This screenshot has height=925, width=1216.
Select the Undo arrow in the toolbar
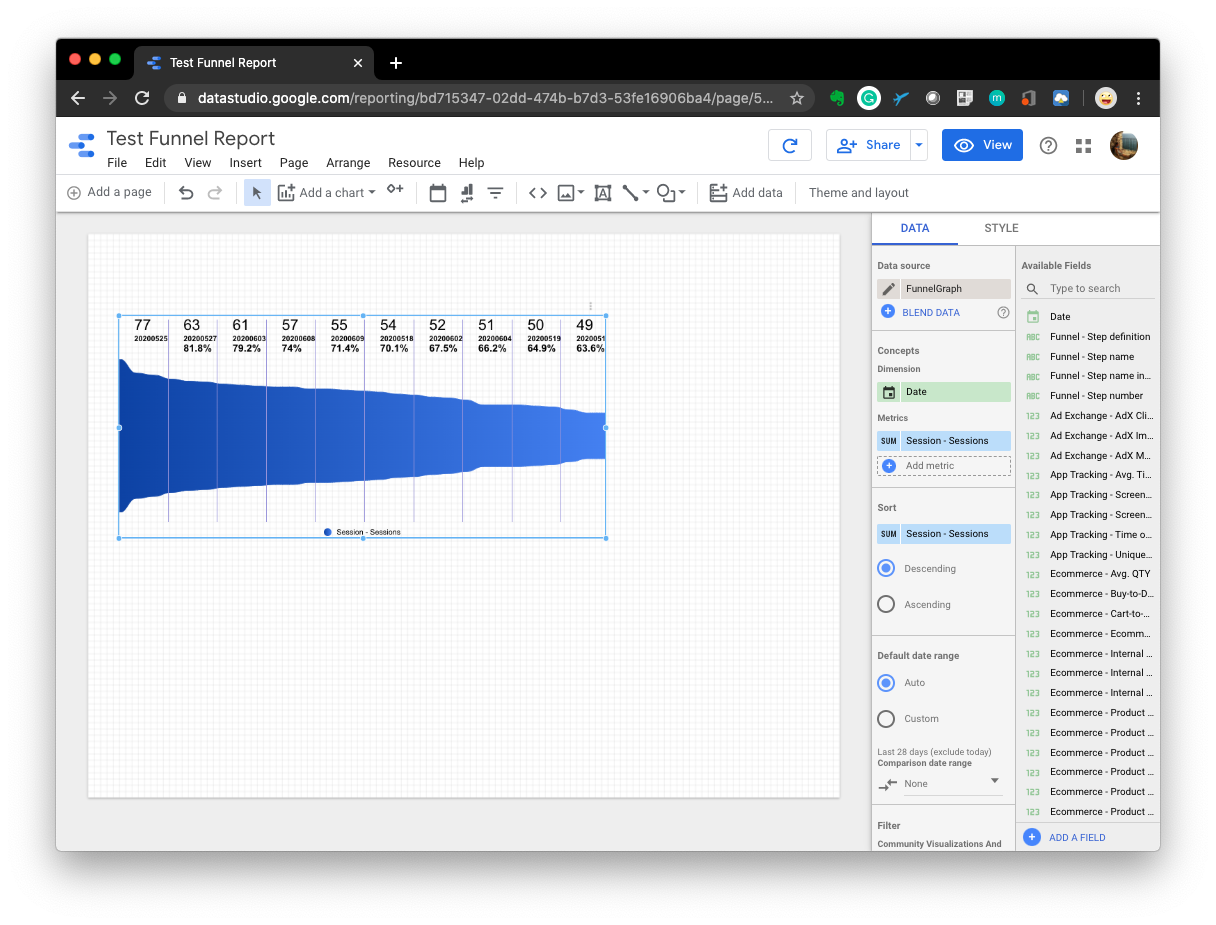click(186, 192)
